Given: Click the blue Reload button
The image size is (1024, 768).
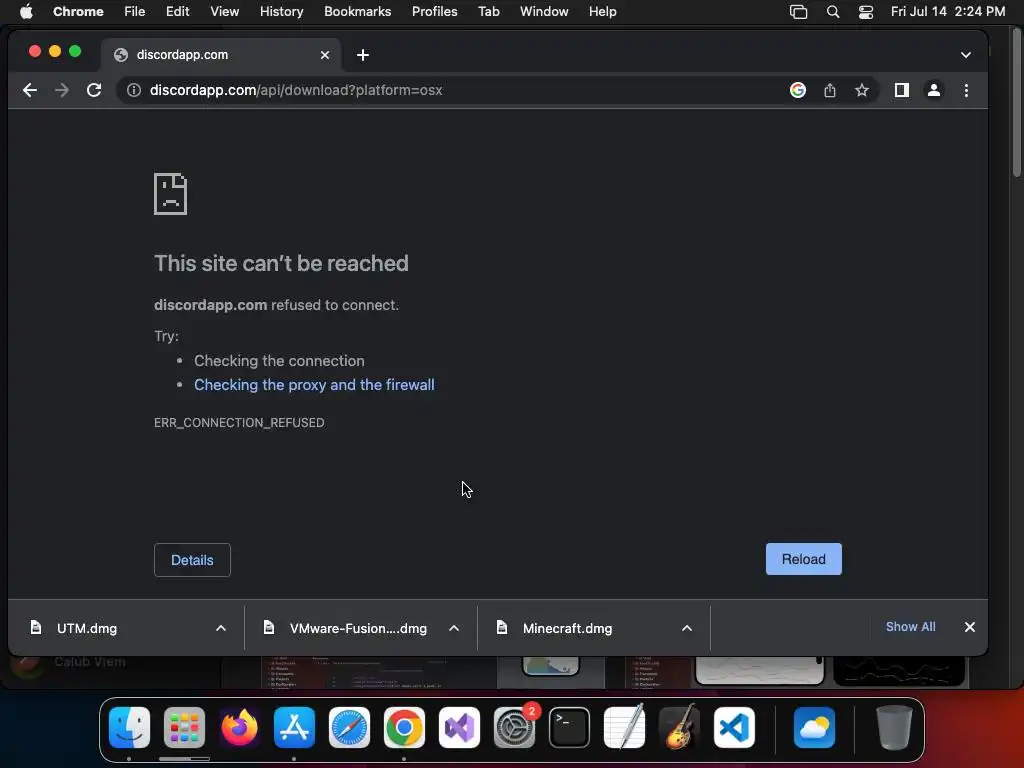Looking at the screenshot, I should tap(803, 559).
